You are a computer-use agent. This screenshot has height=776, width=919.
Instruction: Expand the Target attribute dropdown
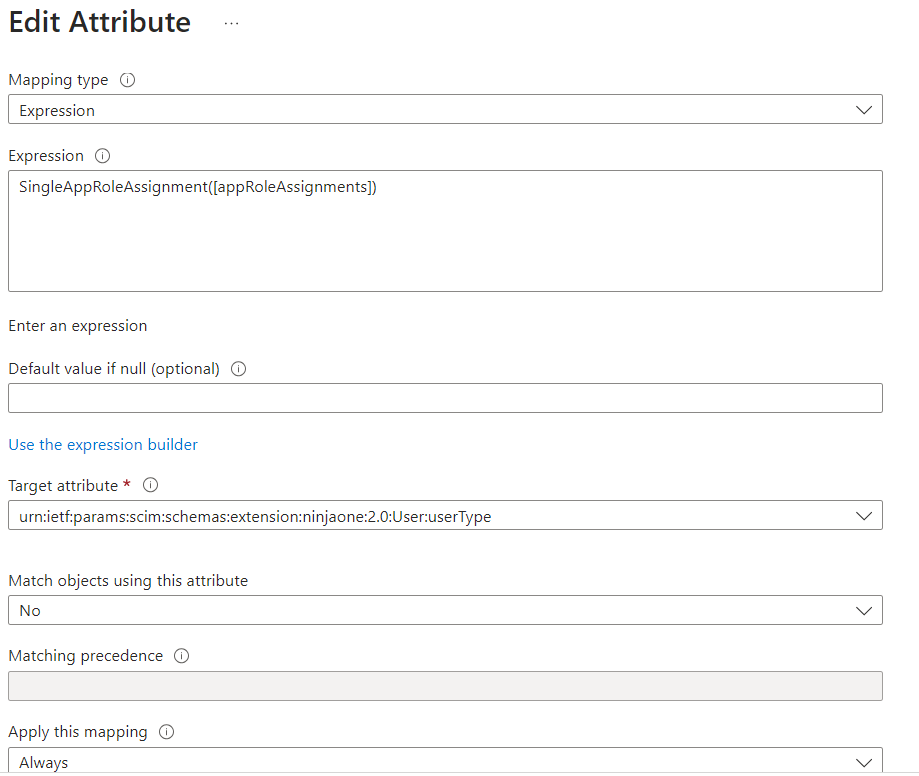click(x=445, y=516)
